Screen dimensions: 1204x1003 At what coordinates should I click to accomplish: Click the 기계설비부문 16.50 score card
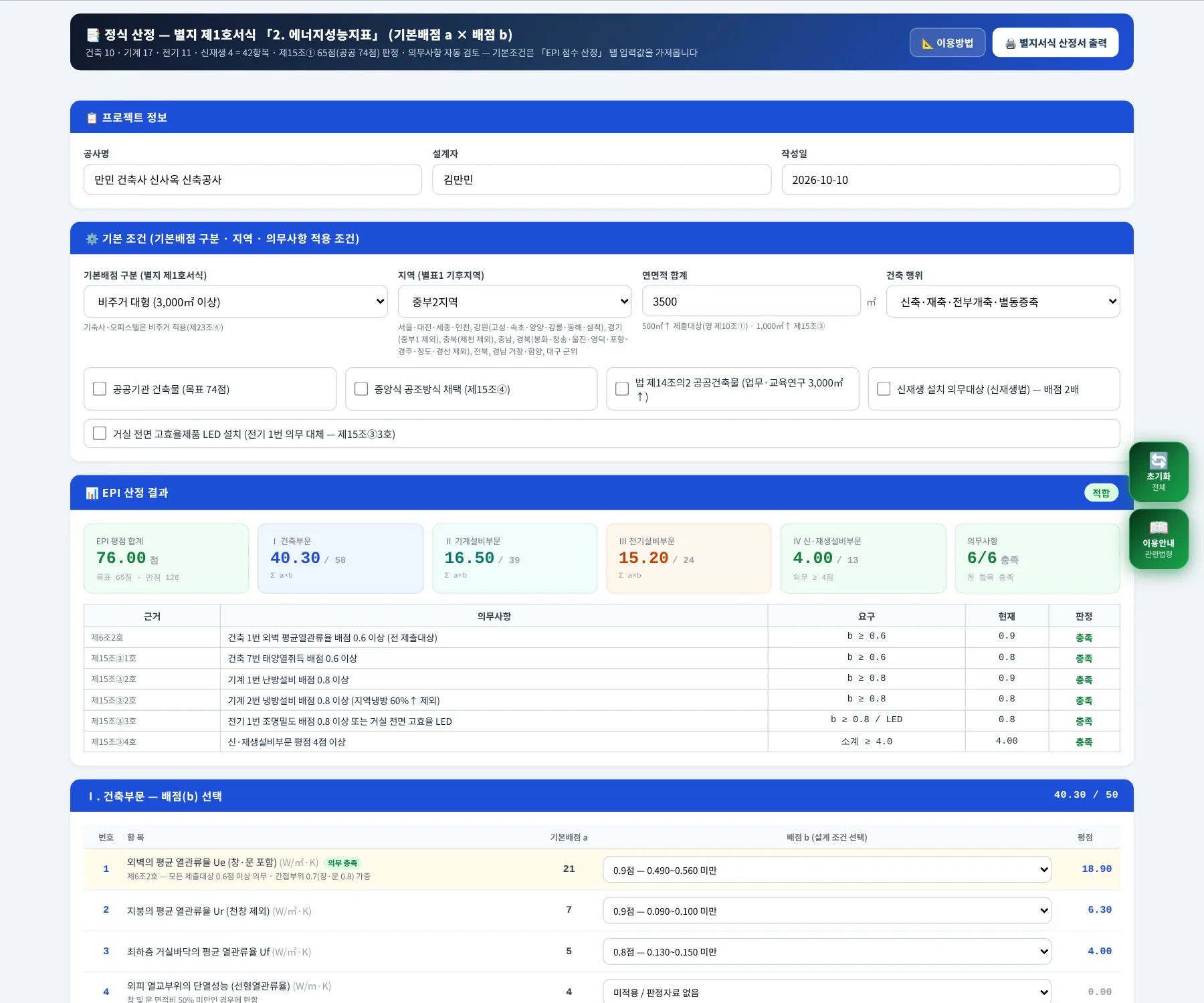click(515, 558)
